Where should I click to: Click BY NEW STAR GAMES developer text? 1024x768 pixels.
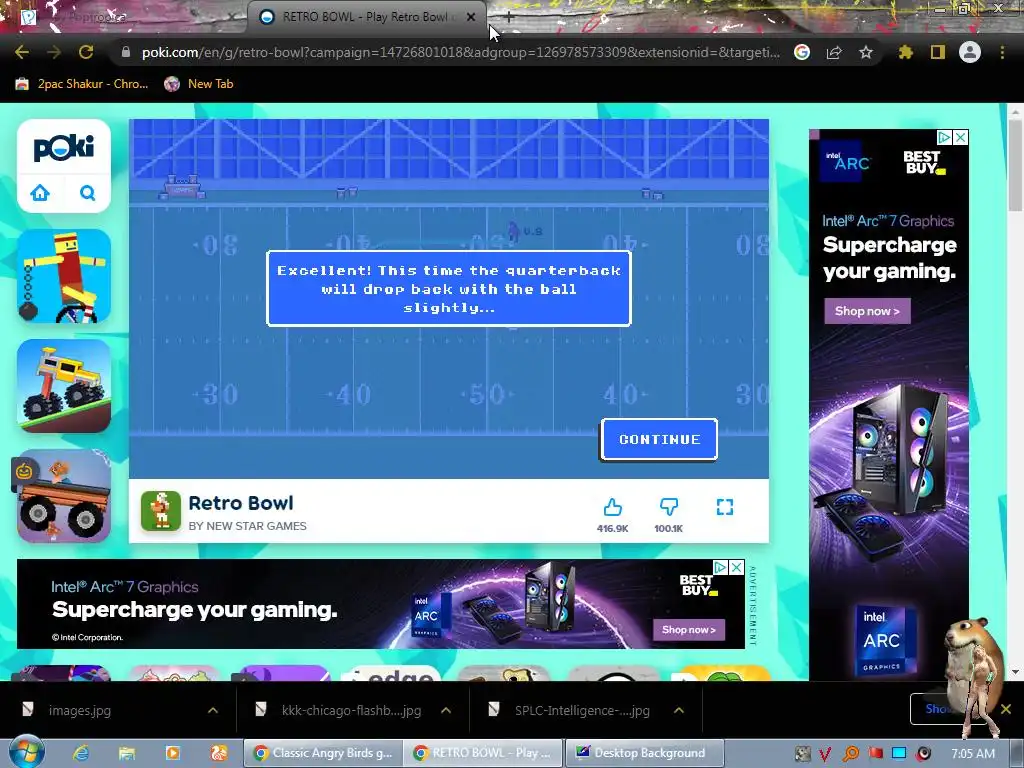click(x=247, y=526)
